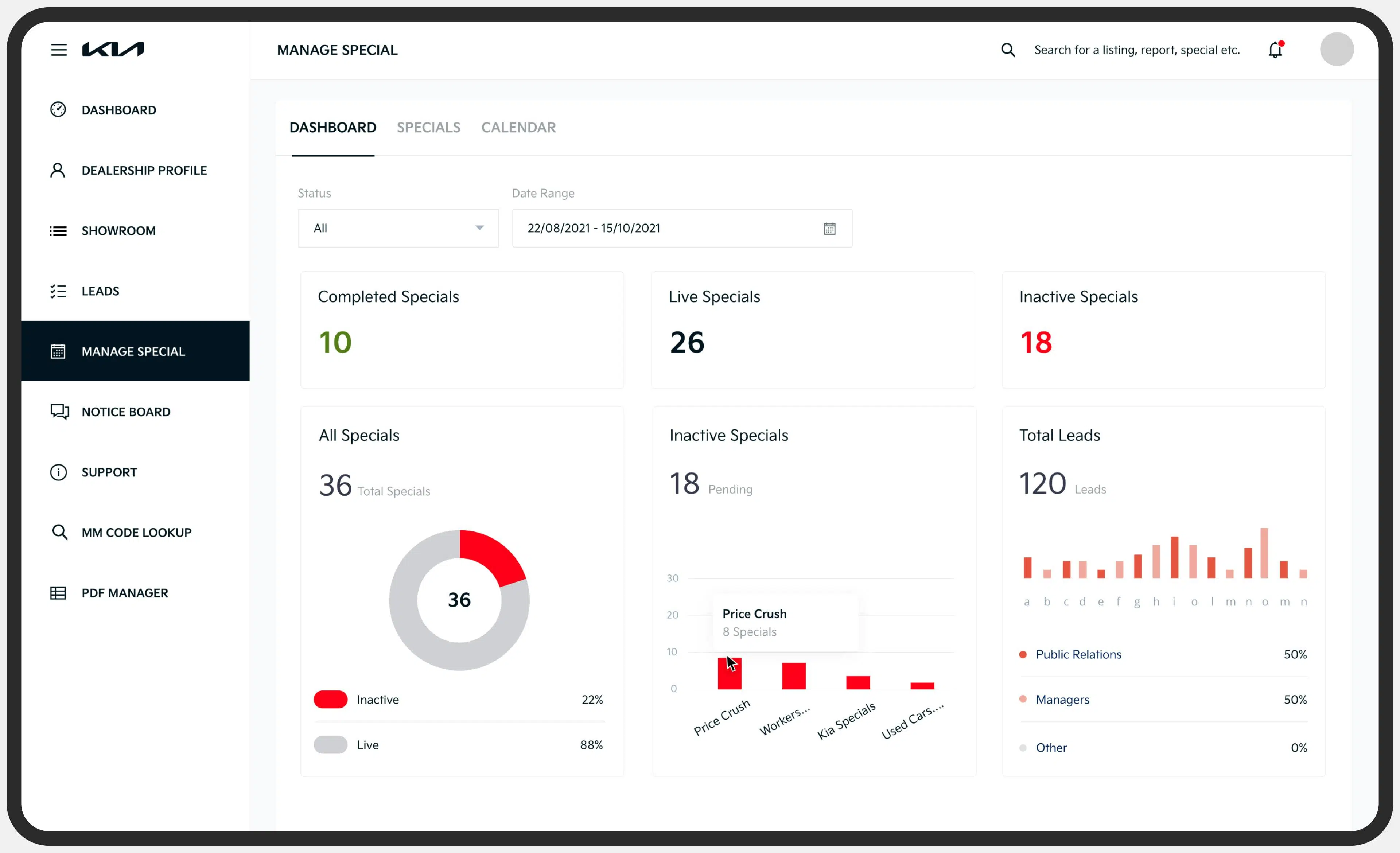Click the Public Relations legend link
The width and height of the screenshot is (1400, 853).
[1078, 654]
